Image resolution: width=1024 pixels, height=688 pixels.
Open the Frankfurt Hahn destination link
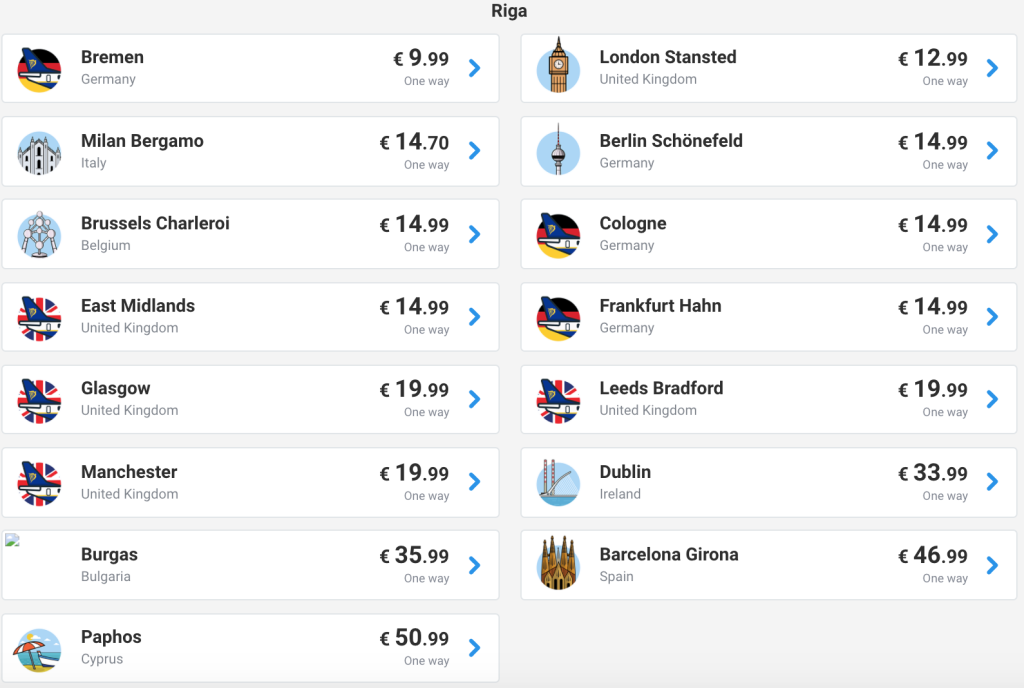tap(660, 306)
